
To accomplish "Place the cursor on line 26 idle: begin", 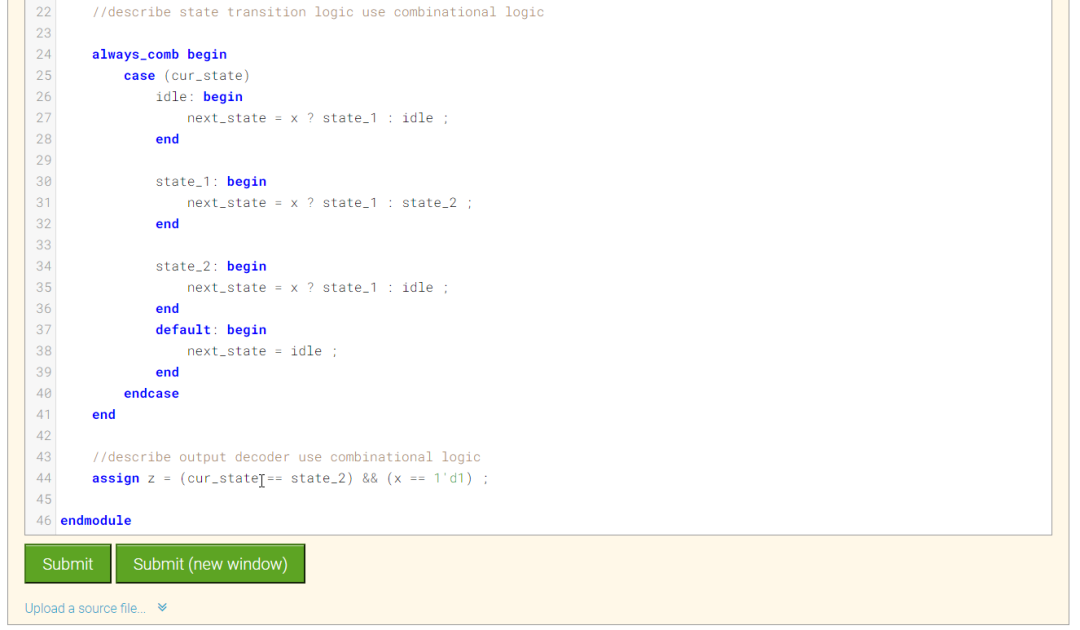I will coord(199,97).
